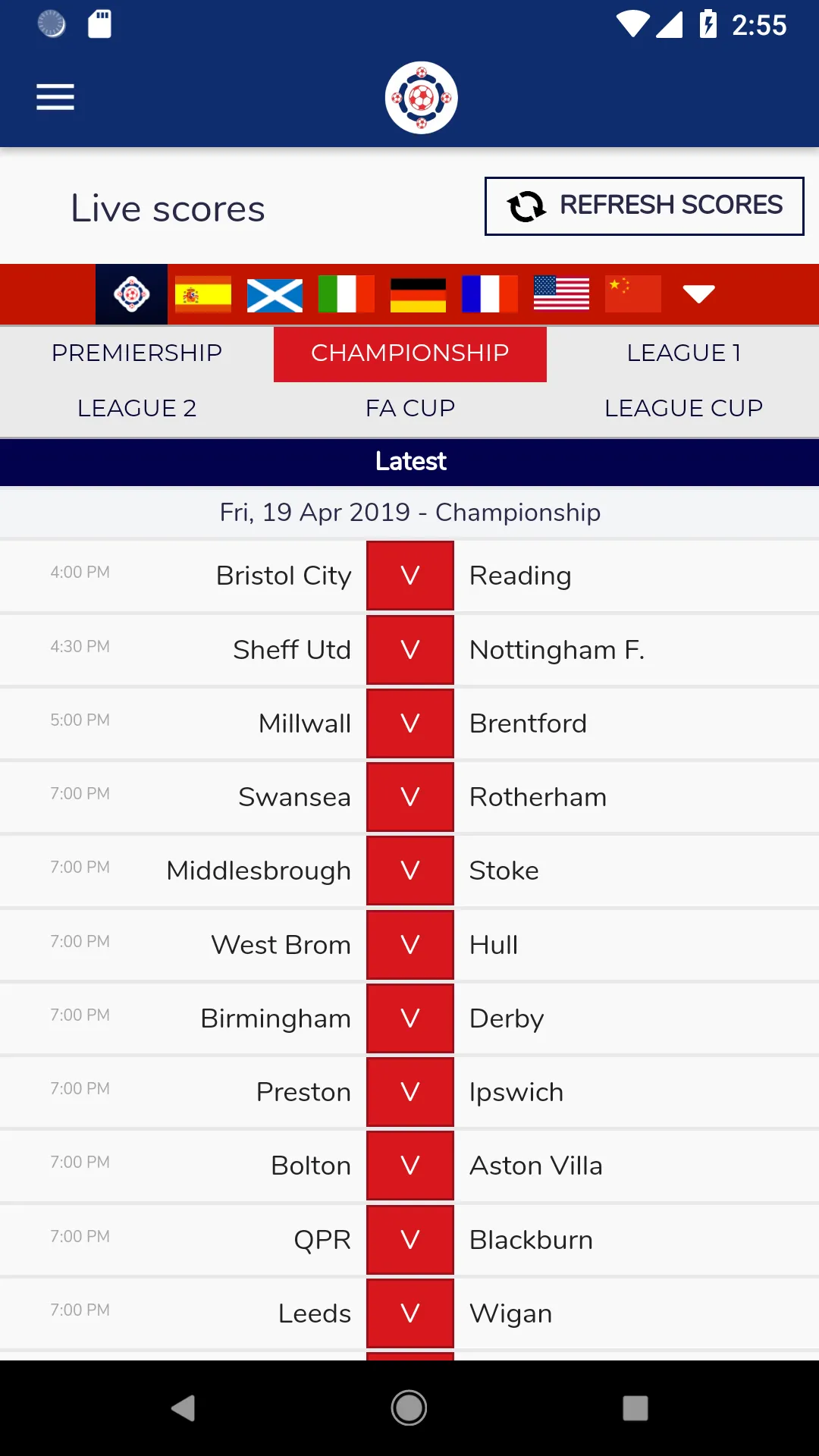Select the Germany flag icon
Image resolution: width=819 pixels, height=1456 pixels.
pyautogui.click(x=418, y=294)
